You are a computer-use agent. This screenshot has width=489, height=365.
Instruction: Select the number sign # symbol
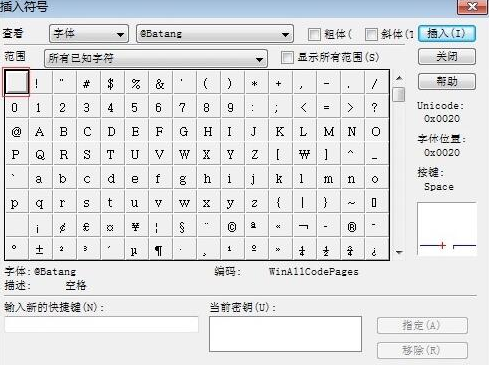(89, 83)
